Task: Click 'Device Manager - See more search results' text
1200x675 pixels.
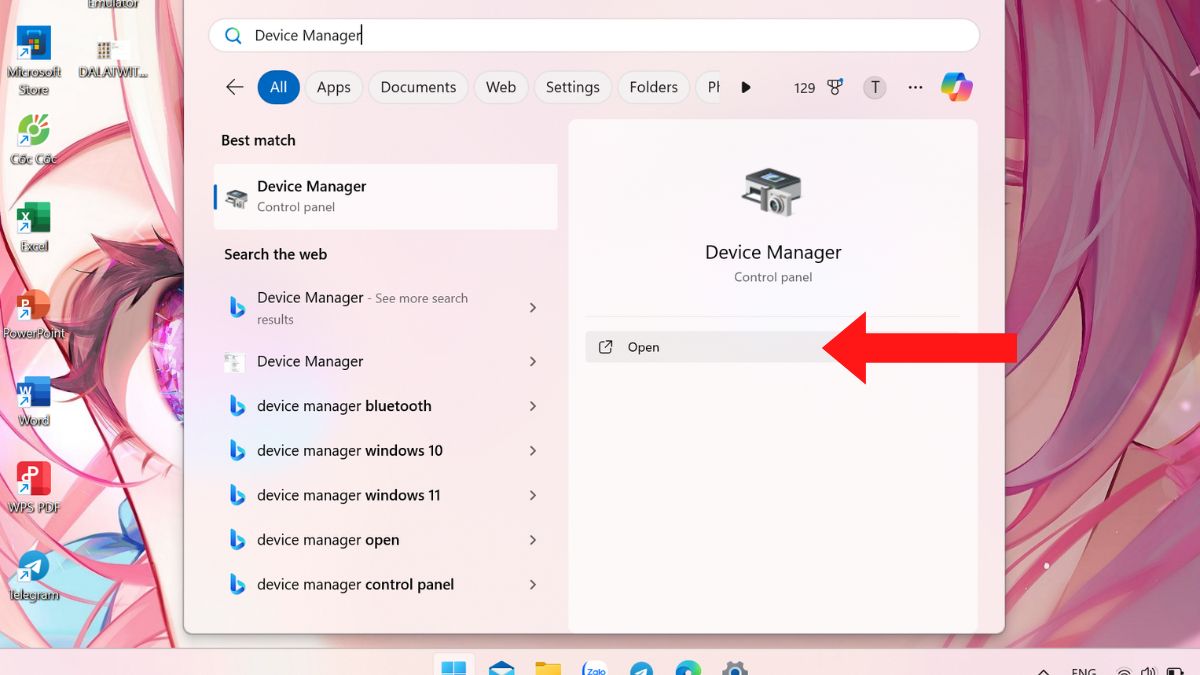Action: [x=362, y=308]
